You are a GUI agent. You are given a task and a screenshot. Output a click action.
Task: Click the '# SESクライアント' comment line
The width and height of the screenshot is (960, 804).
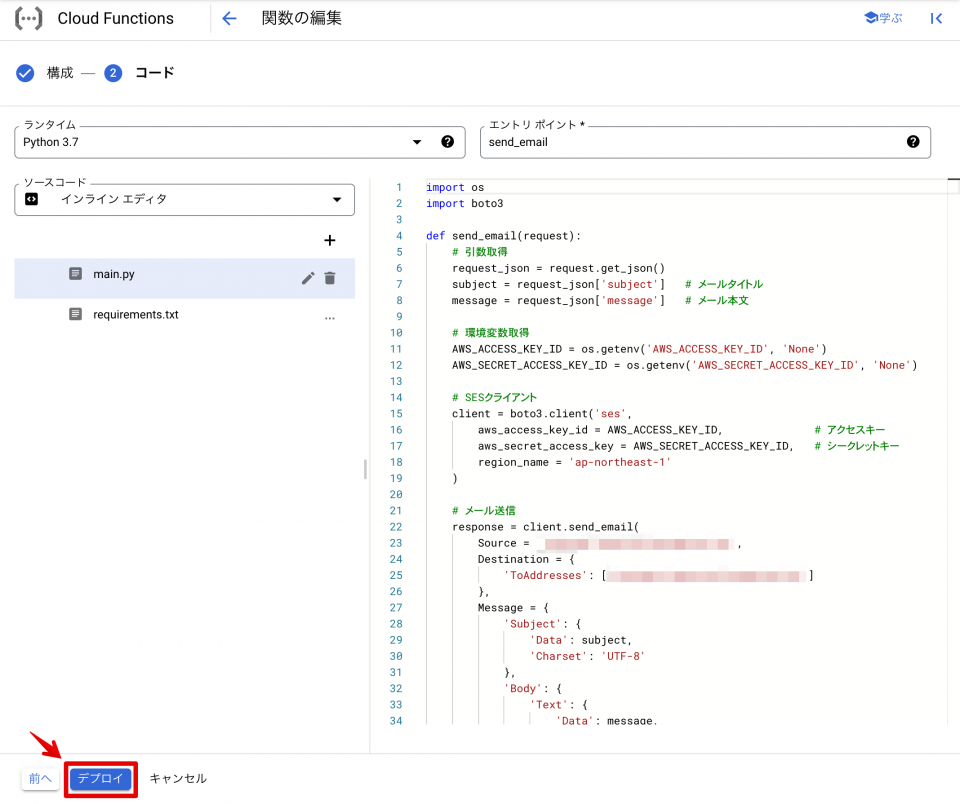point(494,397)
